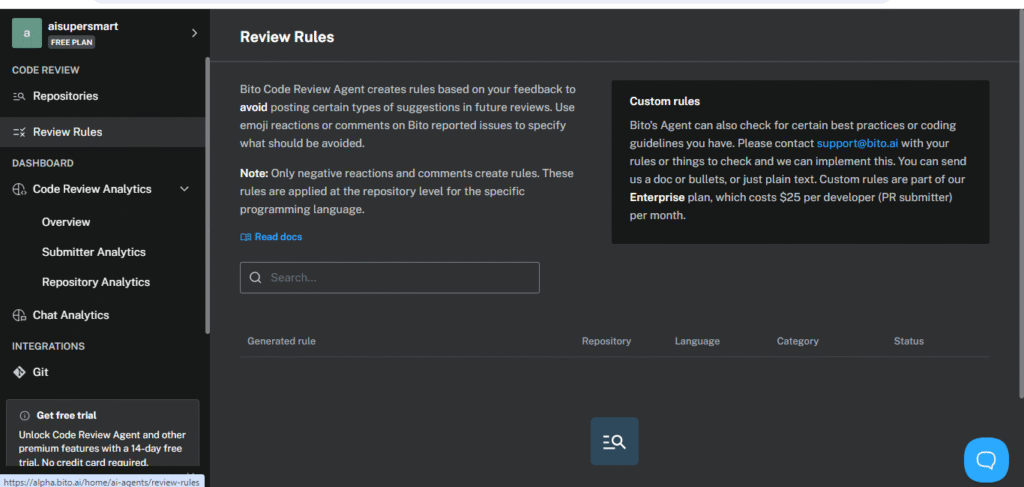This screenshot has width=1024, height=487.
Task: Click the Generated rule column header
Action: 281,341
